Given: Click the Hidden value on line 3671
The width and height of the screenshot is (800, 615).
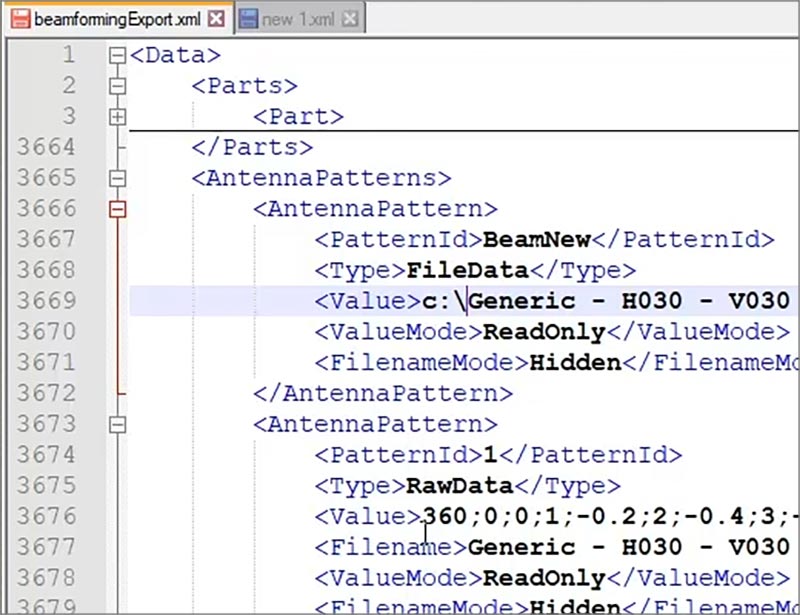Looking at the screenshot, I should (x=576, y=362).
